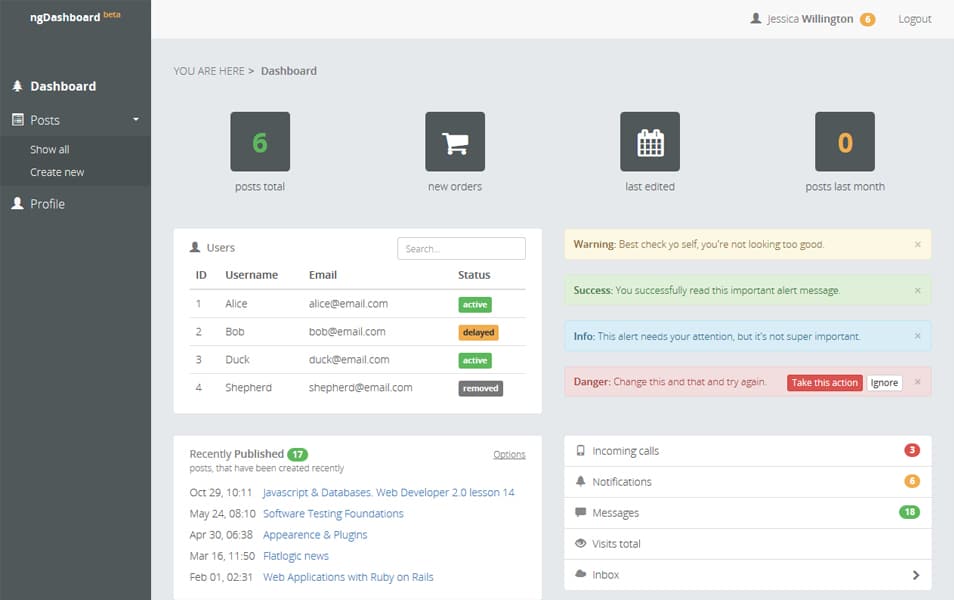Viewport: 954px width, 600px height.
Task: Expand the Inbox row chevron
Action: click(914, 574)
